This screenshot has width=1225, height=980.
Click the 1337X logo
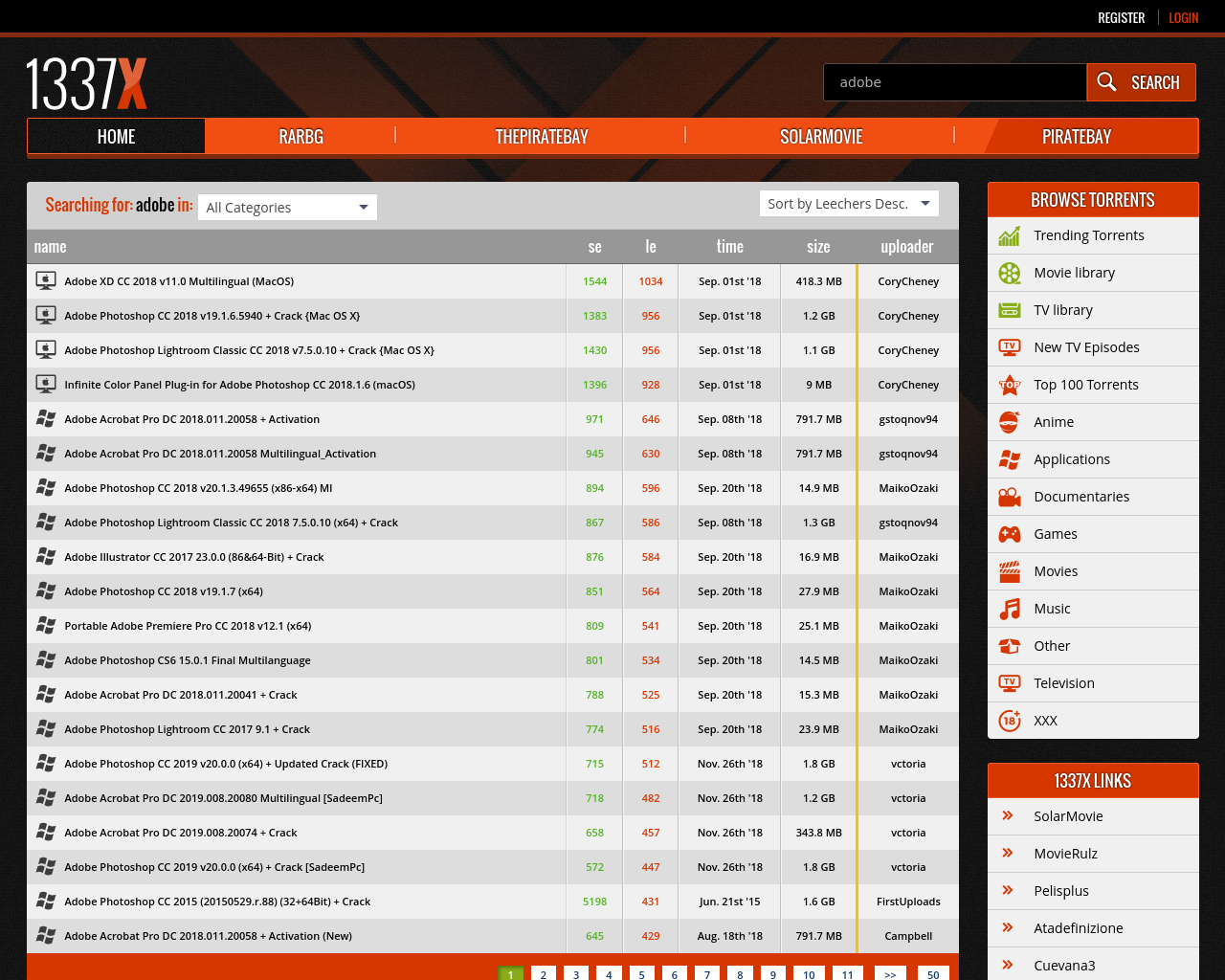[86, 83]
